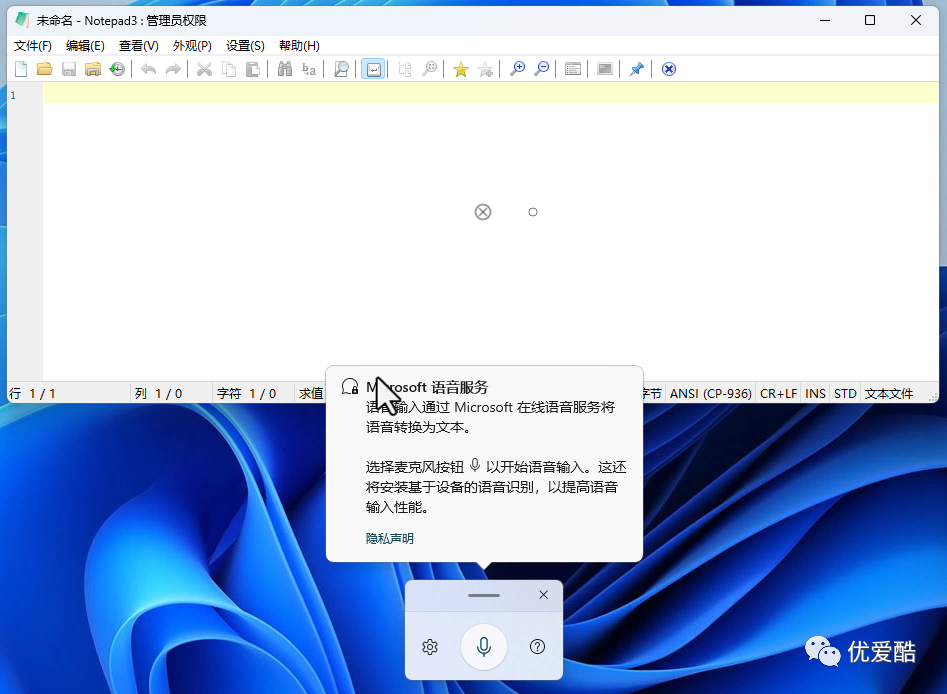The height and width of the screenshot is (694, 947).
Task: Toggle INS insert mode in the status bar
Action: coord(814,393)
